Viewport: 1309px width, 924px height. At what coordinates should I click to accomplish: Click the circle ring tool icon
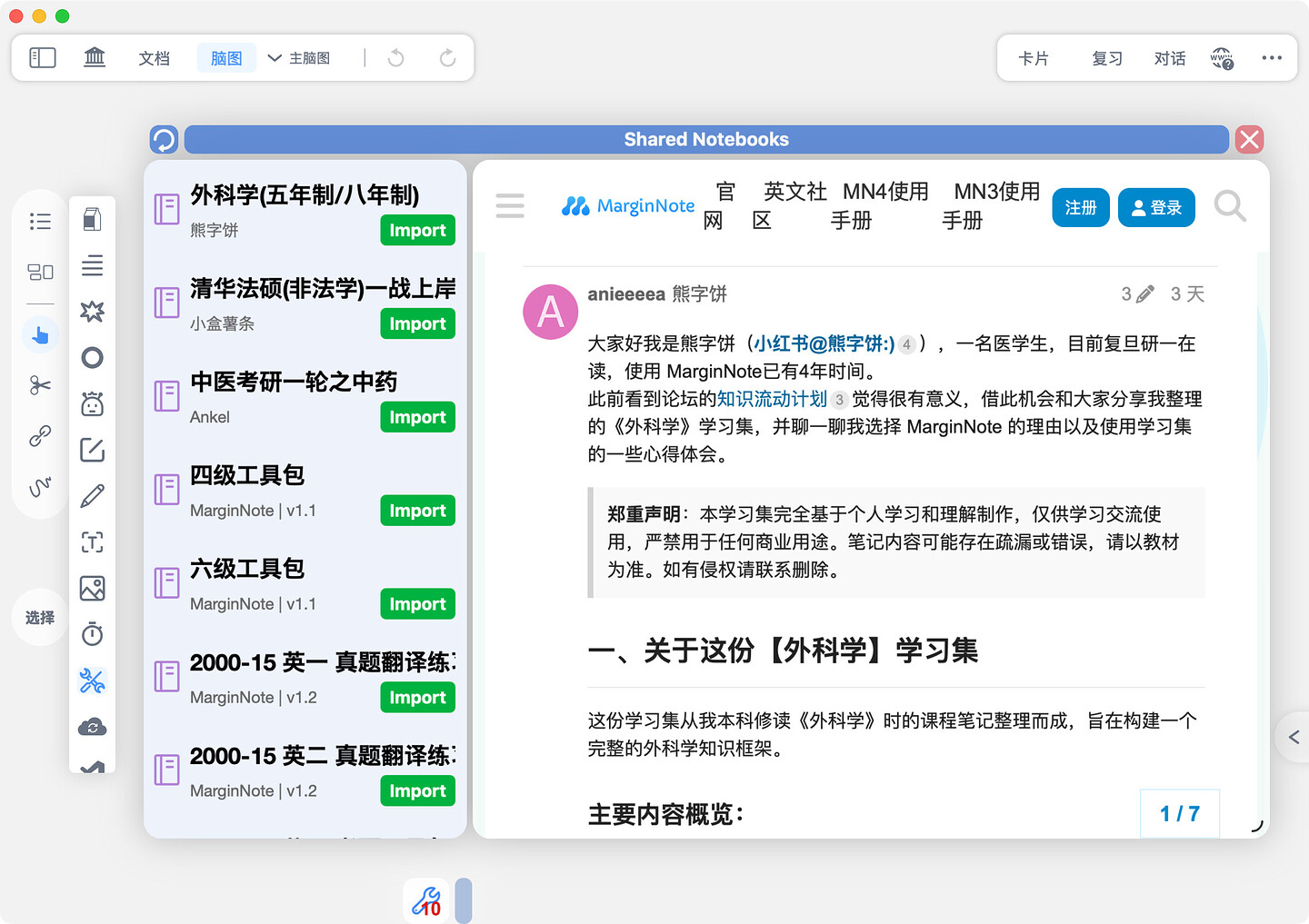click(93, 358)
